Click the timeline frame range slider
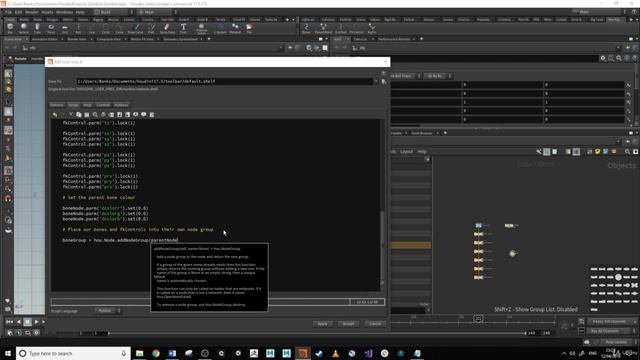This screenshot has width=640, height=360. 317,333
